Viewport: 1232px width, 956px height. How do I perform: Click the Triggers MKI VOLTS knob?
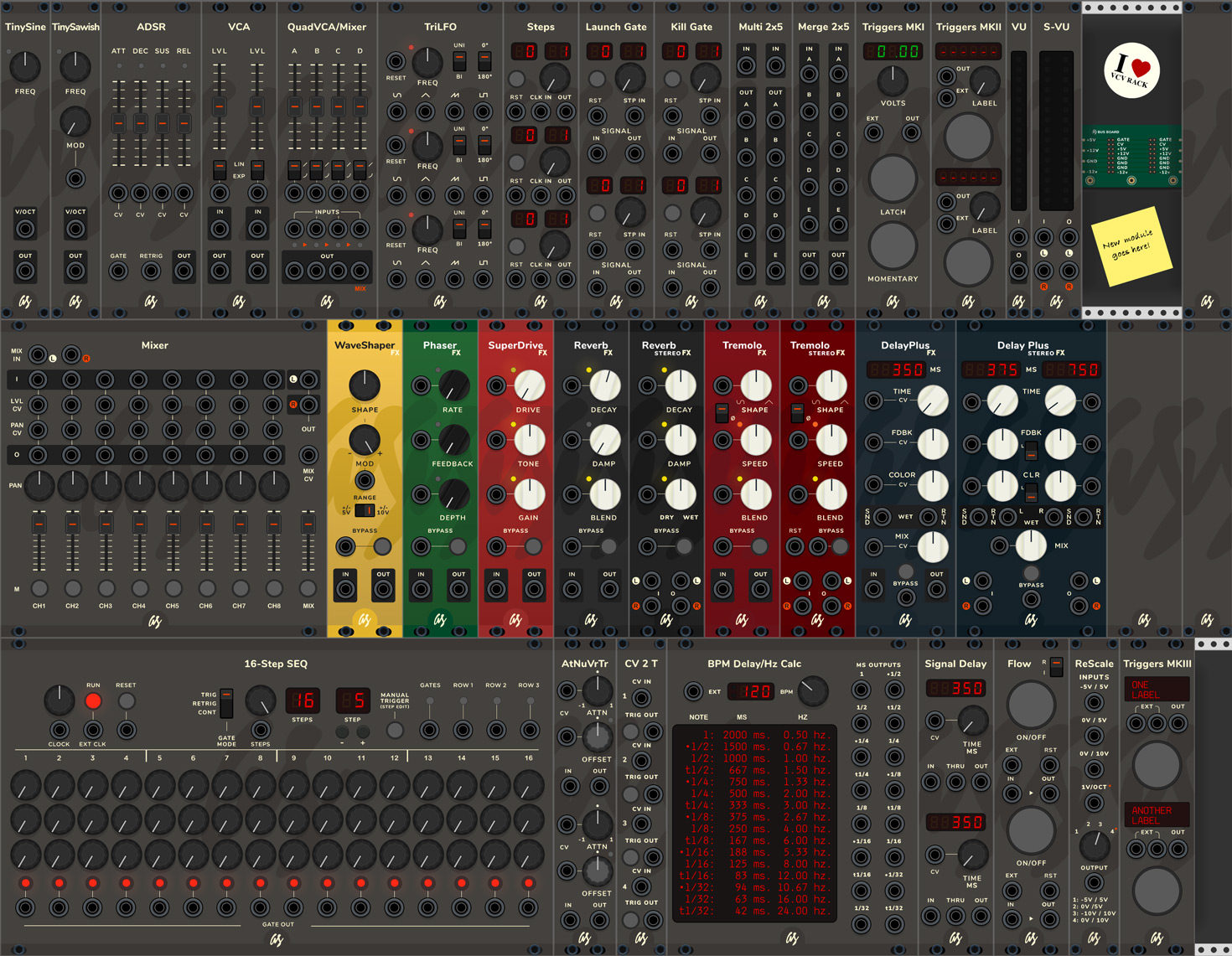pos(893,80)
